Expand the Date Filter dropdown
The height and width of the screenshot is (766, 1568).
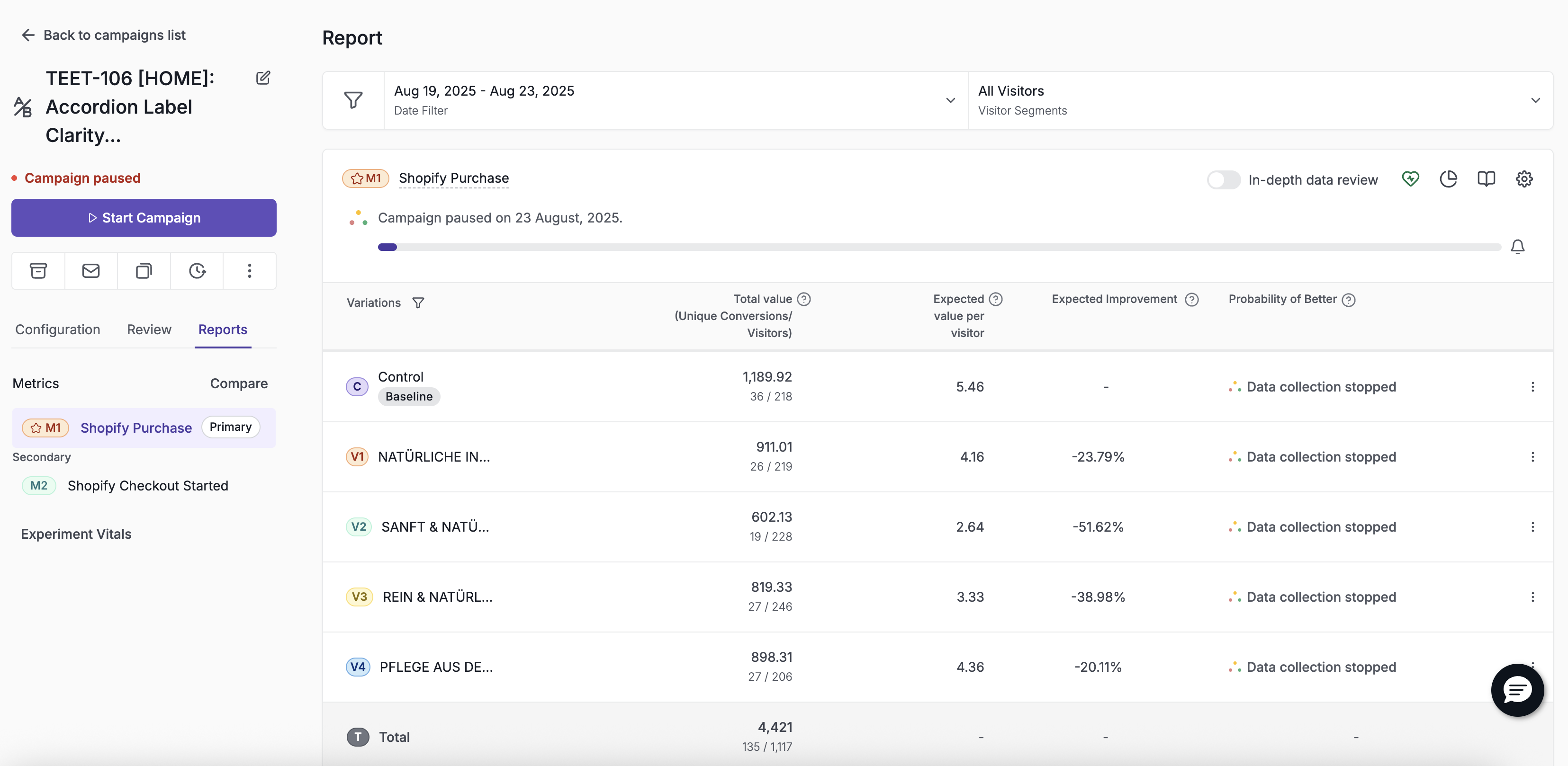(x=676, y=100)
